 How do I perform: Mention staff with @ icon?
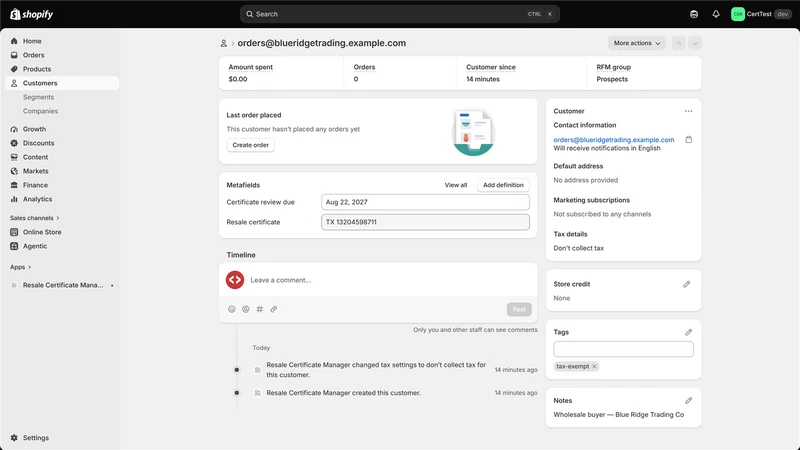pos(245,309)
